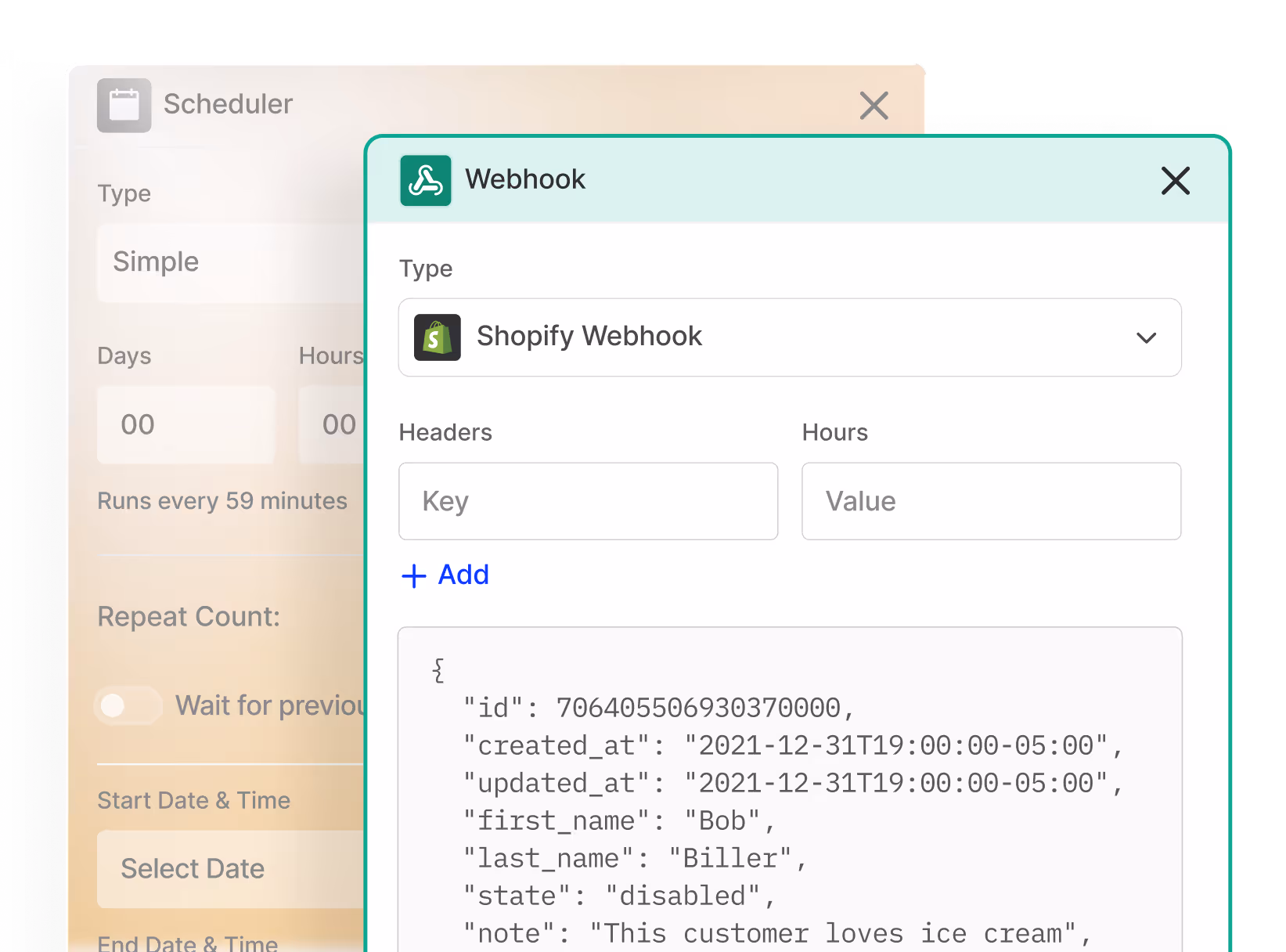The image size is (1286, 952).
Task: Open the Simple type dropdown in Scheduler
Action: (x=231, y=262)
